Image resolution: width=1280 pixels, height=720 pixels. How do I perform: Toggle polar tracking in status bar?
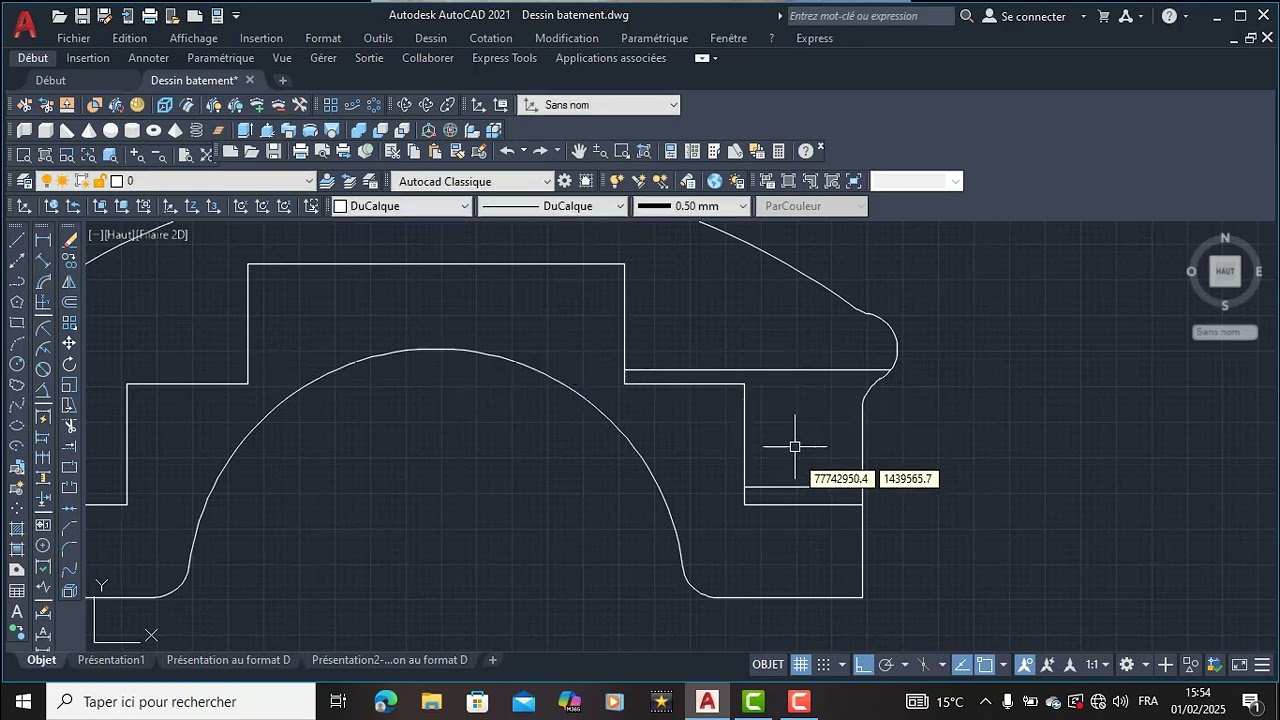point(886,665)
